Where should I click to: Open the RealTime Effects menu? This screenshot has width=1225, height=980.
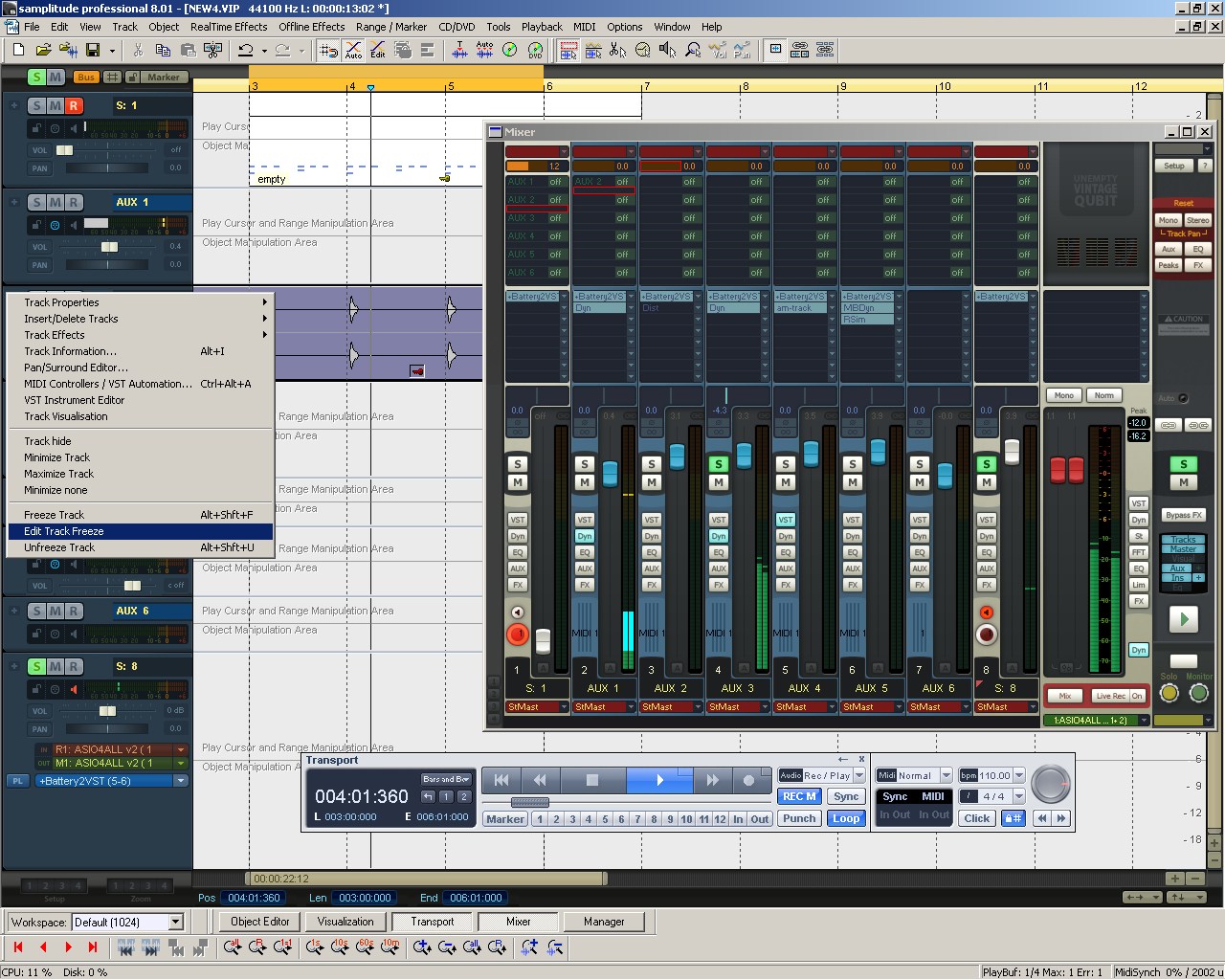click(x=229, y=27)
